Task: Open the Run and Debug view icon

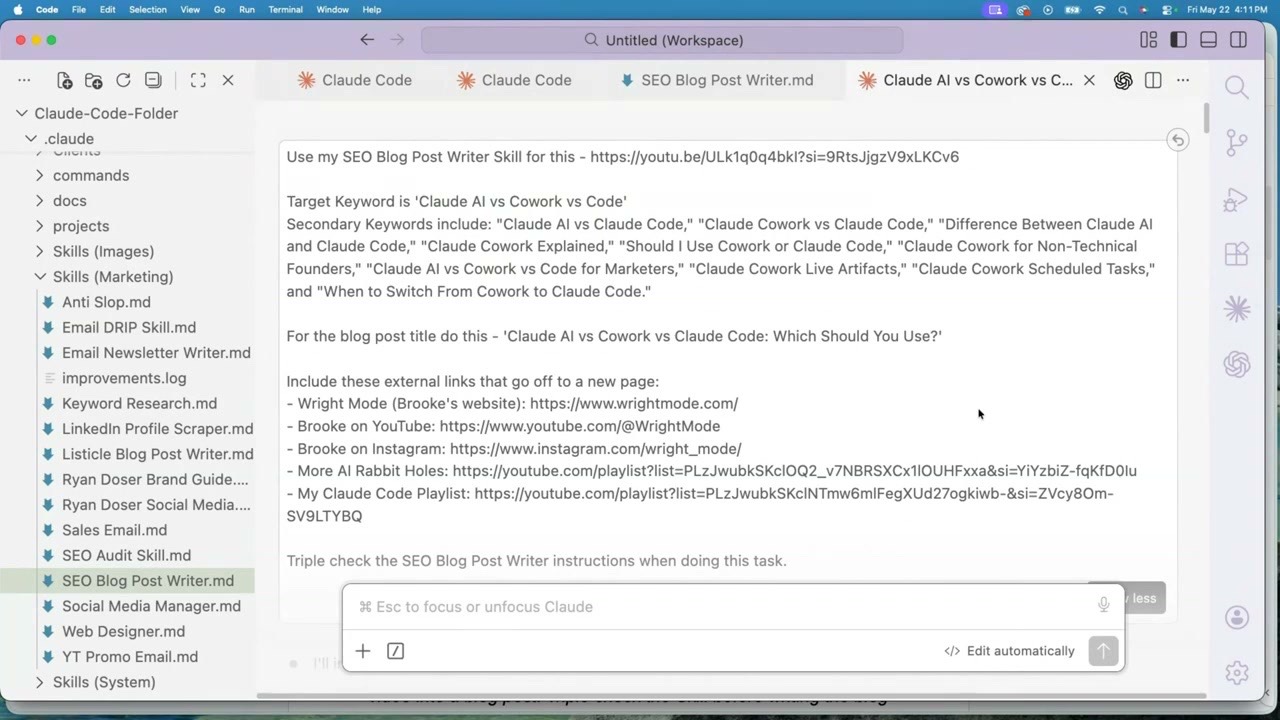Action: [1237, 199]
